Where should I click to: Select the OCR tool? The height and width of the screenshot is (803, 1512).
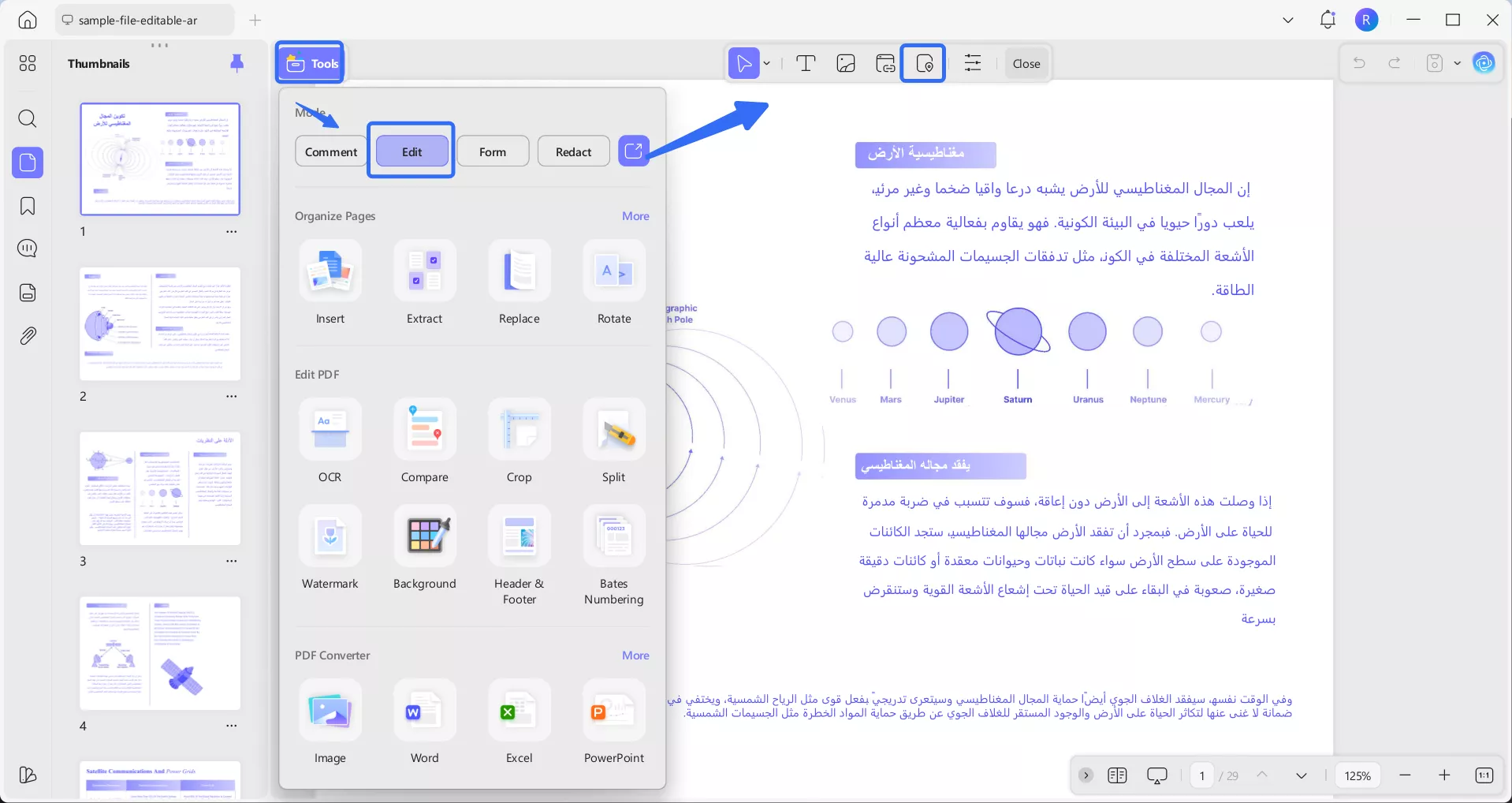pyautogui.click(x=330, y=442)
